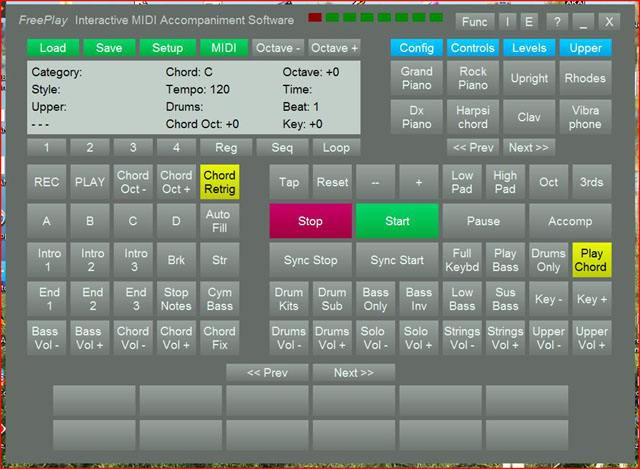Decrease drums volume with Drums Vol -
Image resolution: width=640 pixels, height=469 pixels.
pyautogui.click(x=290, y=338)
